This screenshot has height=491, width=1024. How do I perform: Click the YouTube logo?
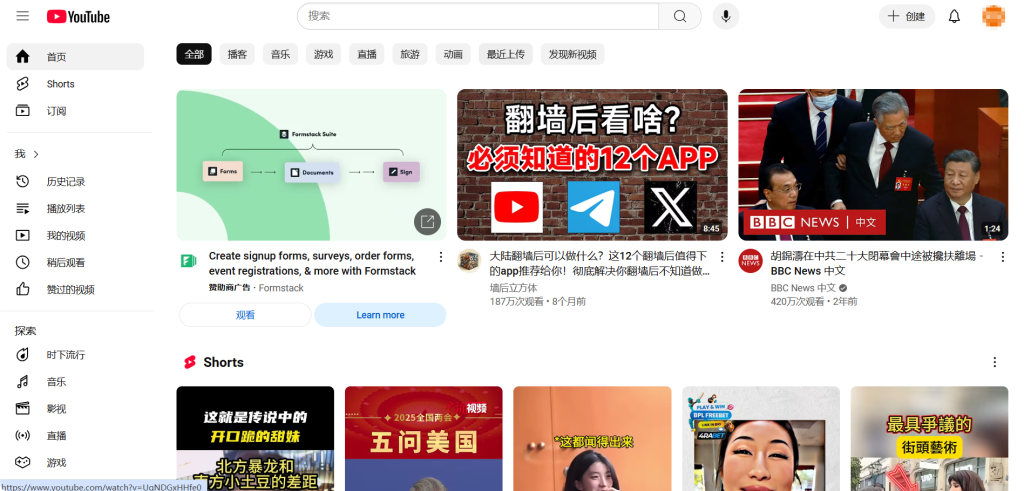click(78, 16)
